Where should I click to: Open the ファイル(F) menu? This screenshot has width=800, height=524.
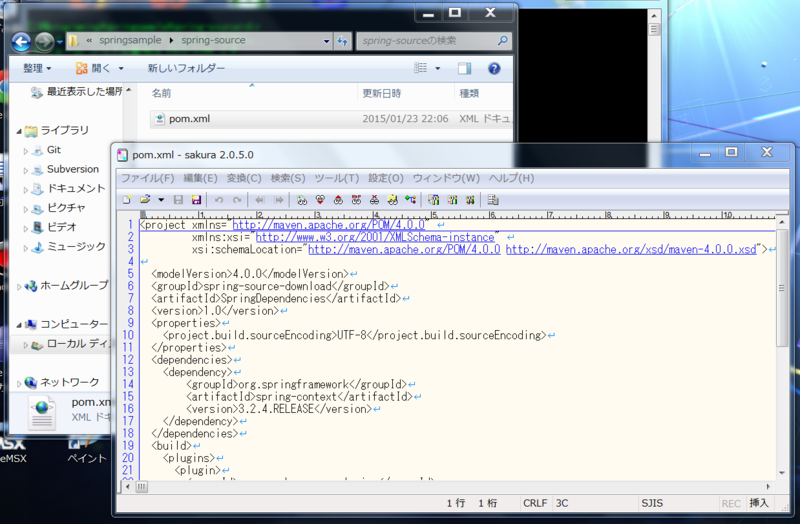point(147,178)
